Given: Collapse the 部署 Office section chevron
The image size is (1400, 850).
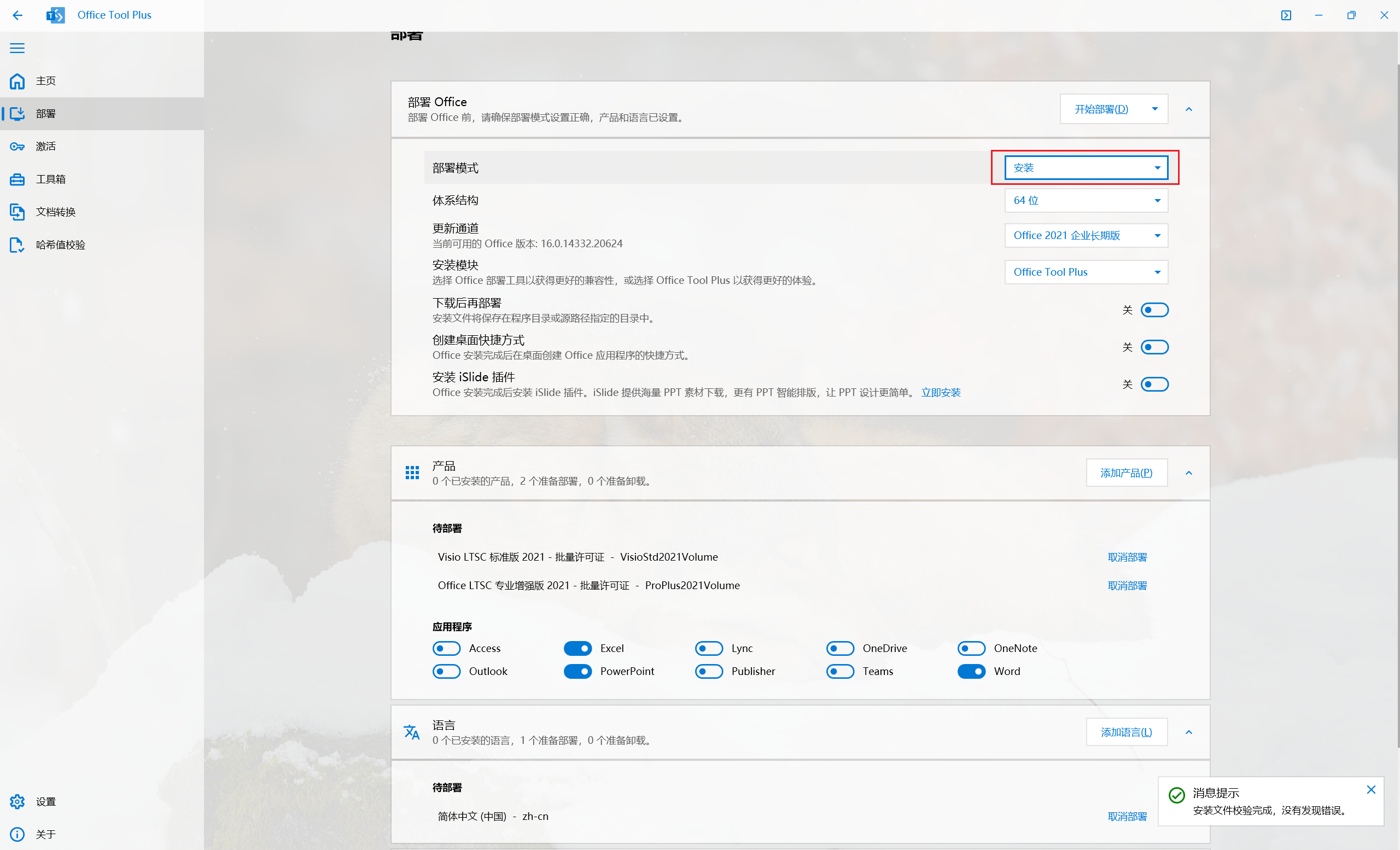Looking at the screenshot, I should [x=1189, y=109].
